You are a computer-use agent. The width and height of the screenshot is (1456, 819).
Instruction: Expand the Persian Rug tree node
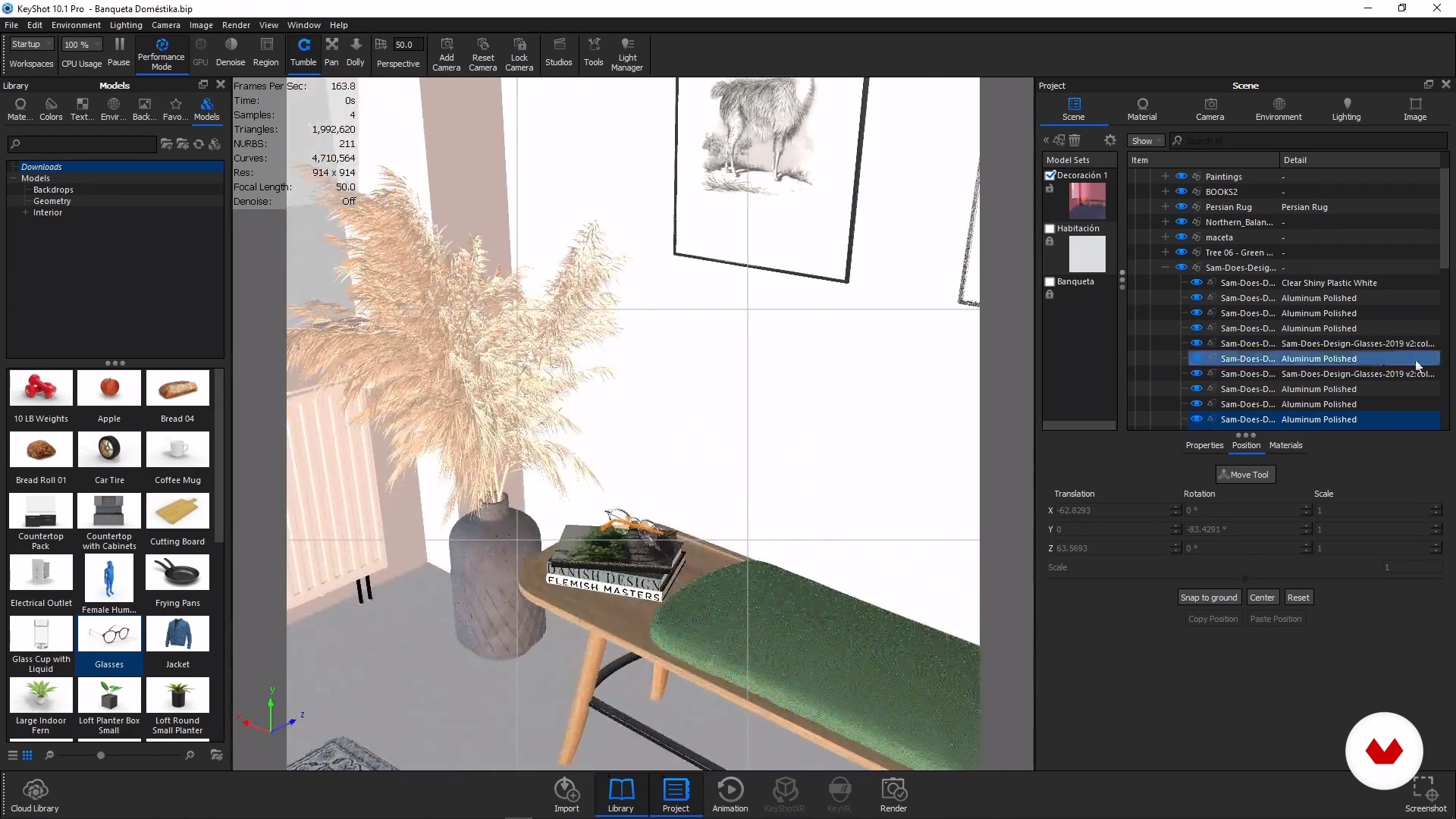1166,206
